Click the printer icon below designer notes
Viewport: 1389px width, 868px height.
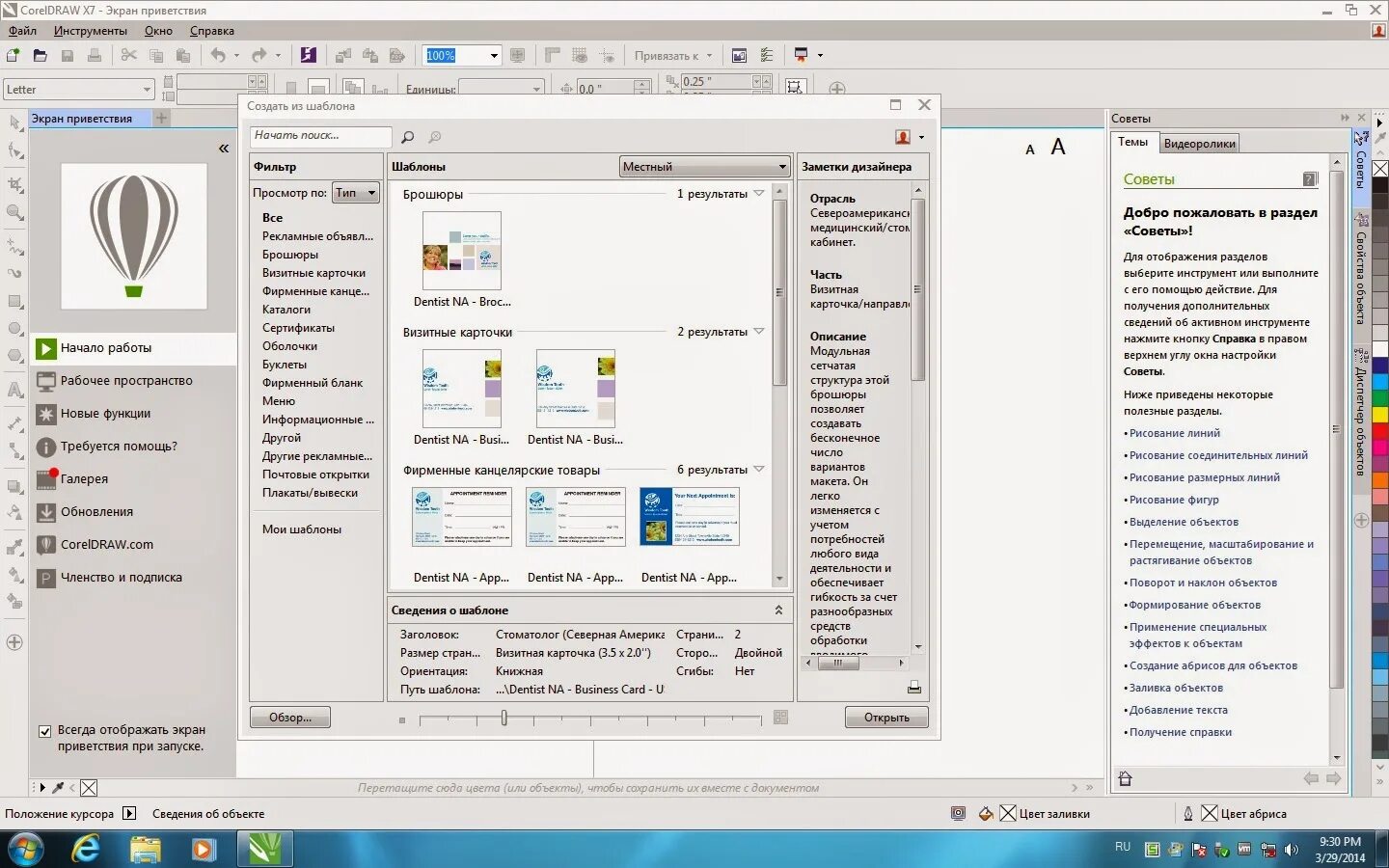(913, 688)
